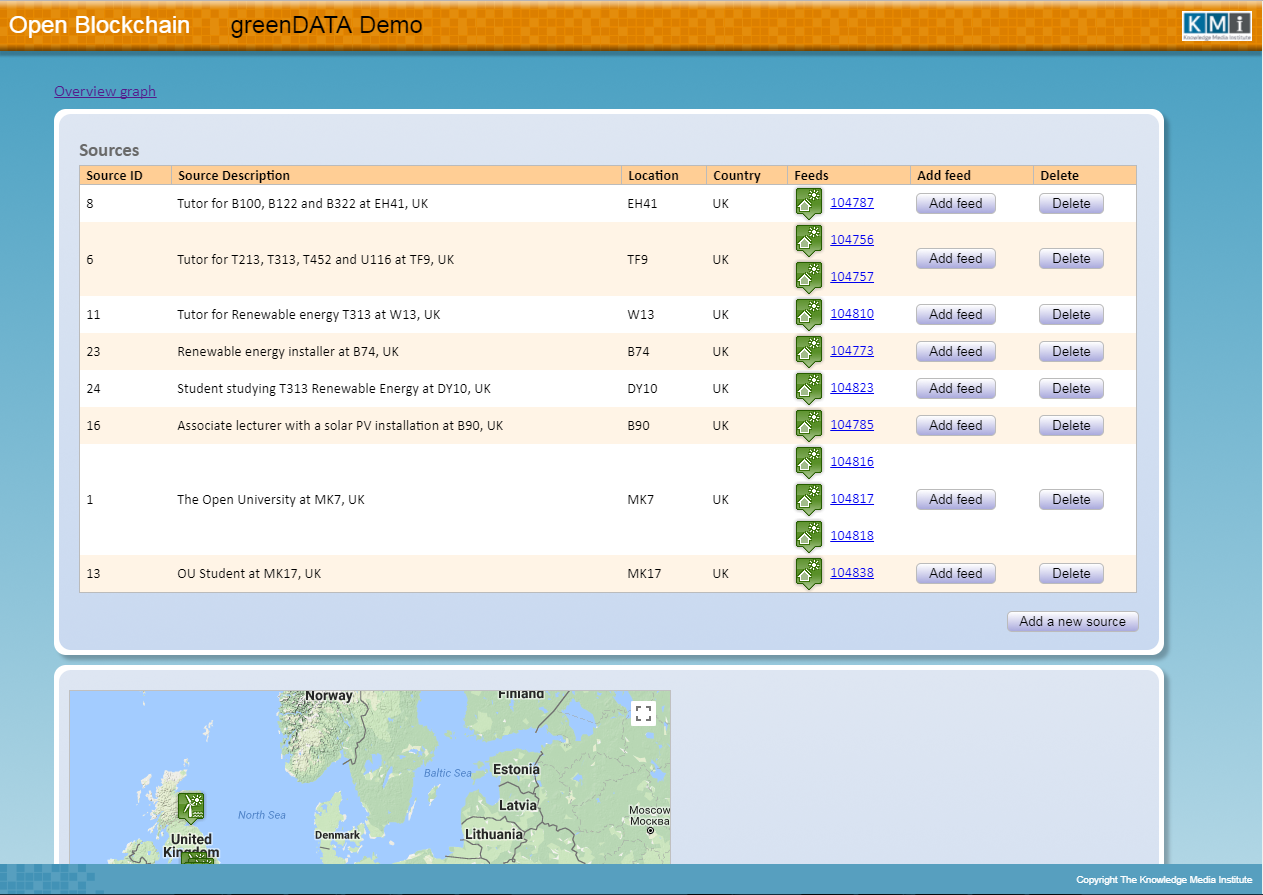Open feed link 104817
This screenshot has height=895, width=1263.
(x=852, y=499)
